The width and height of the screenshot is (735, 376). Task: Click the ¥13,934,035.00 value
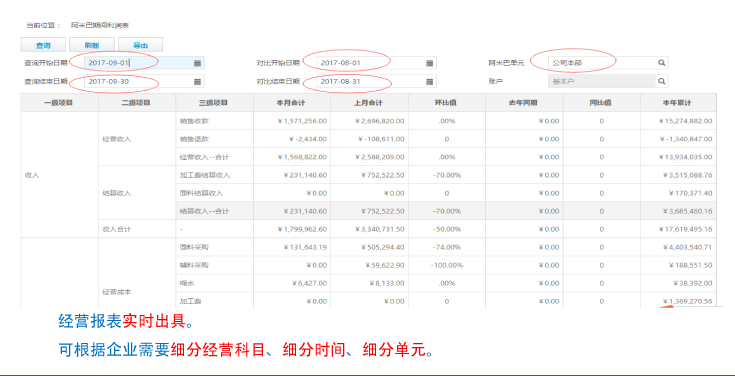(686, 157)
